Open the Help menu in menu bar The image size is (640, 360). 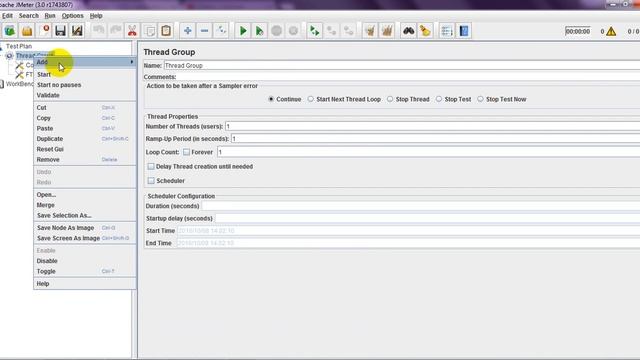click(96, 16)
